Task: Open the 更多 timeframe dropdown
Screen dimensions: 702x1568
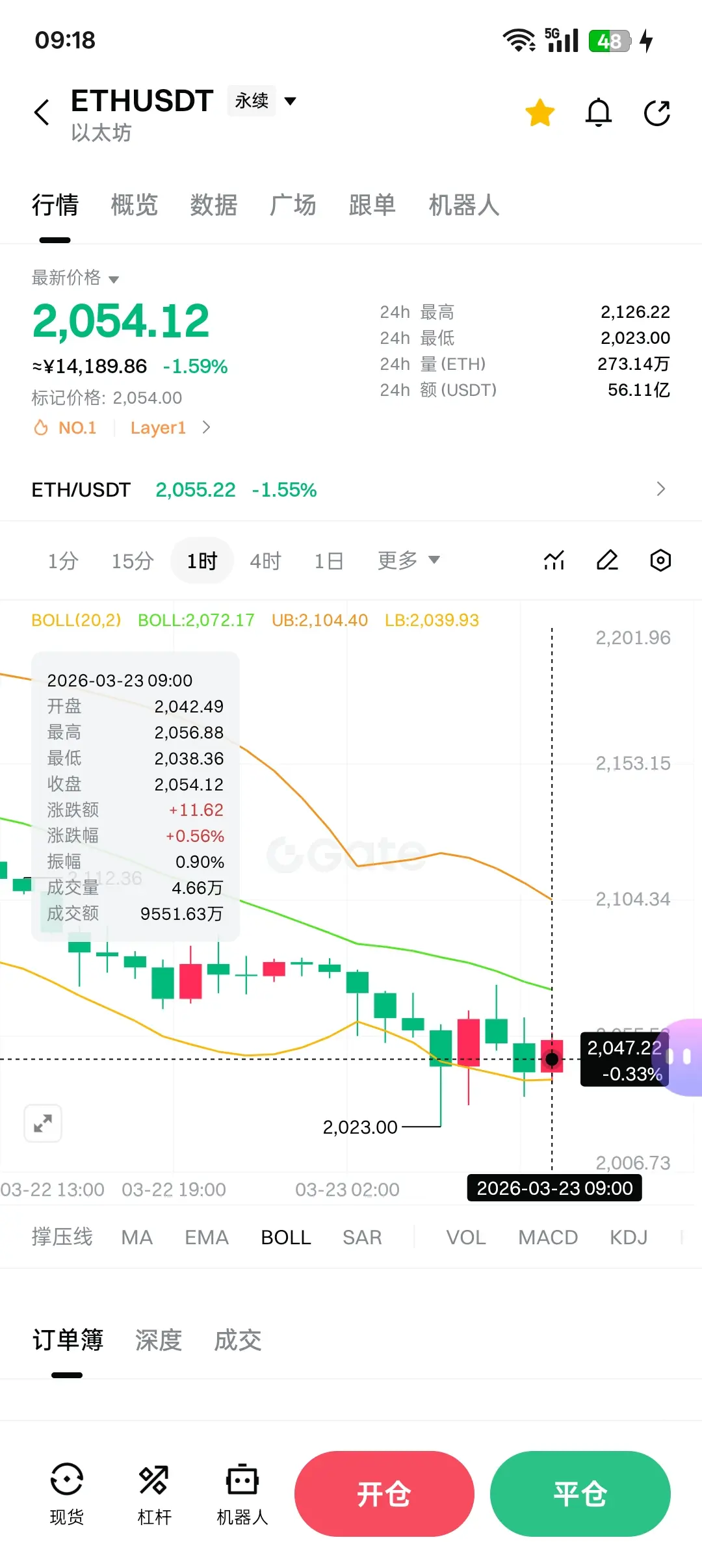Action: [x=409, y=560]
